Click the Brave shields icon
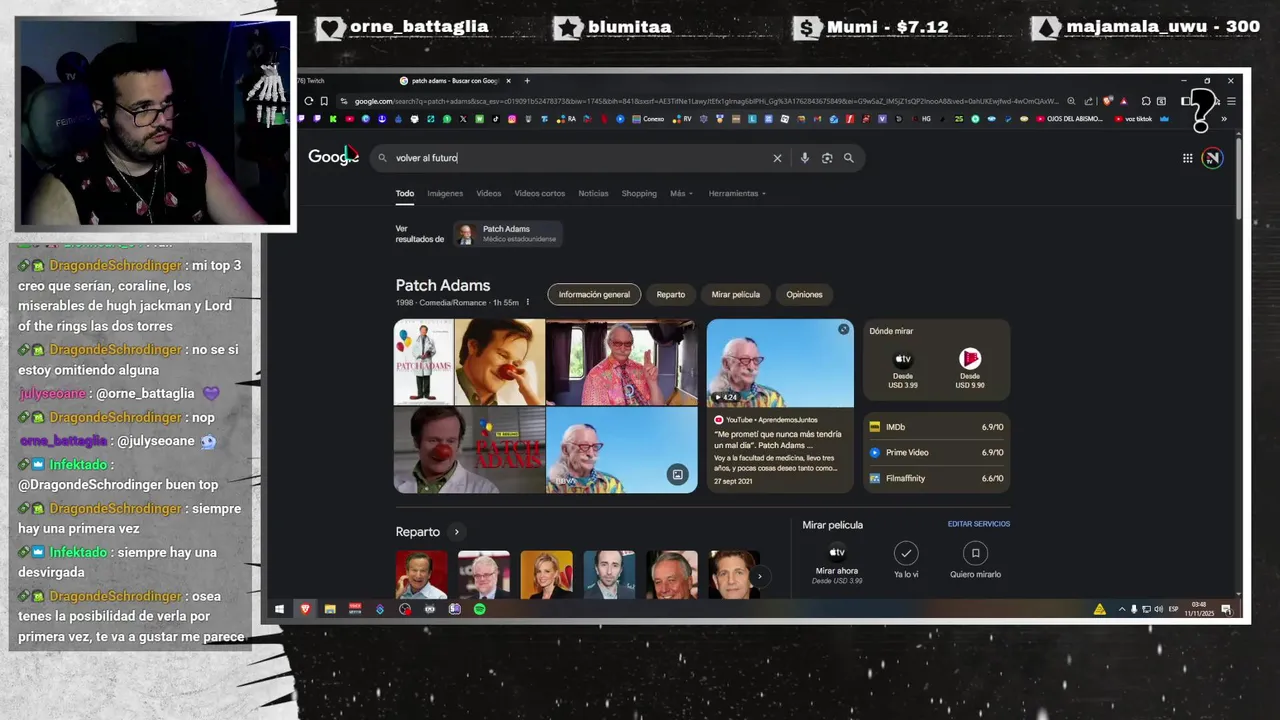Viewport: 1280px width, 720px height. pyautogui.click(x=1107, y=101)
